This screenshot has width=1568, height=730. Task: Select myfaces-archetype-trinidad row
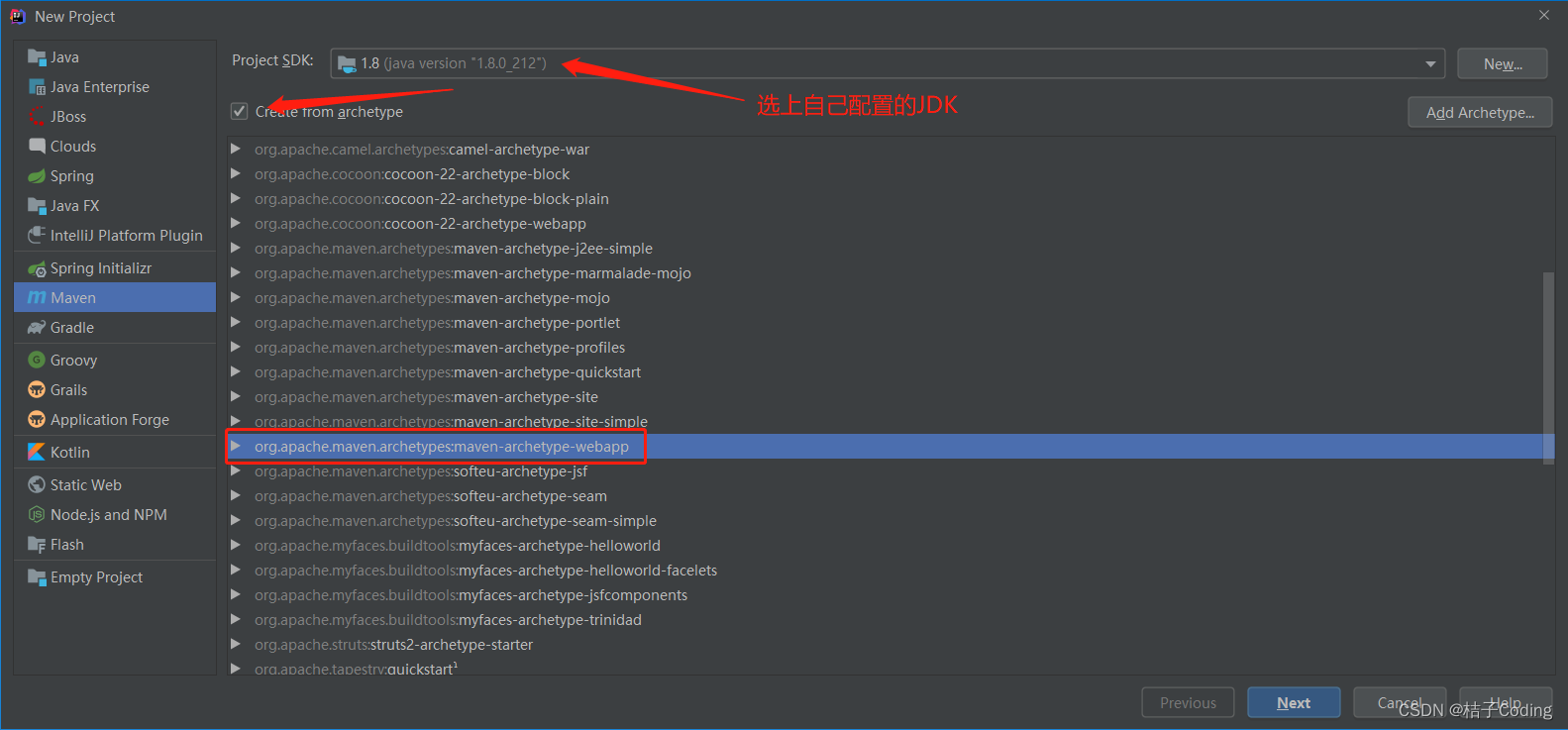[889, 620]
